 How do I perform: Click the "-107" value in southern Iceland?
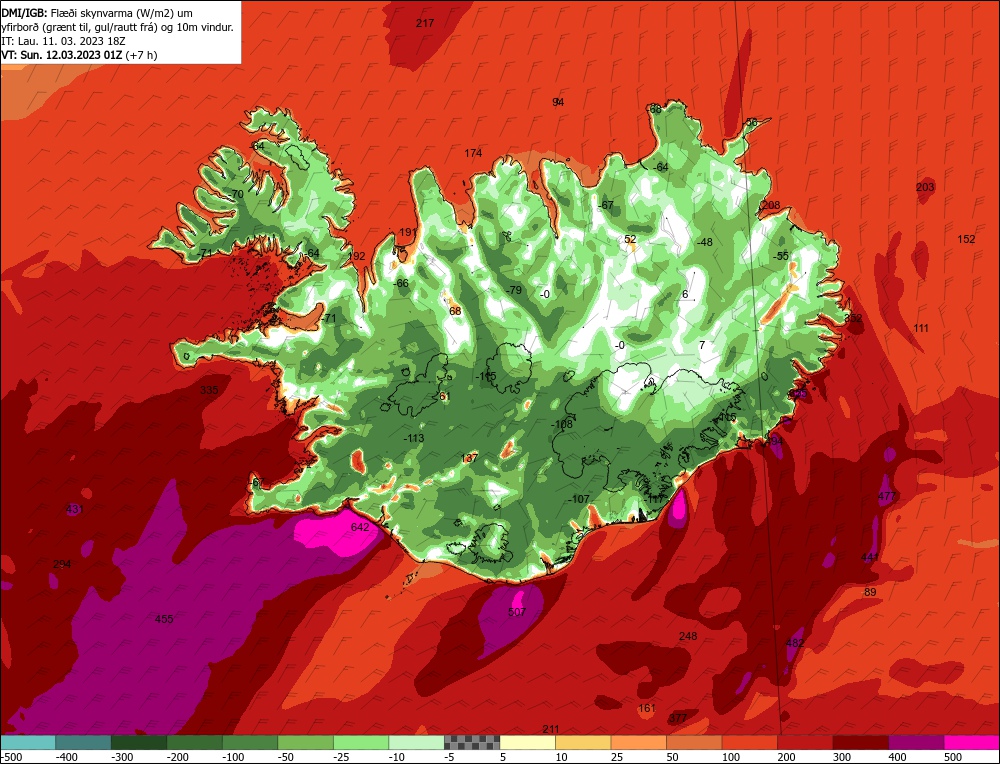578,499
